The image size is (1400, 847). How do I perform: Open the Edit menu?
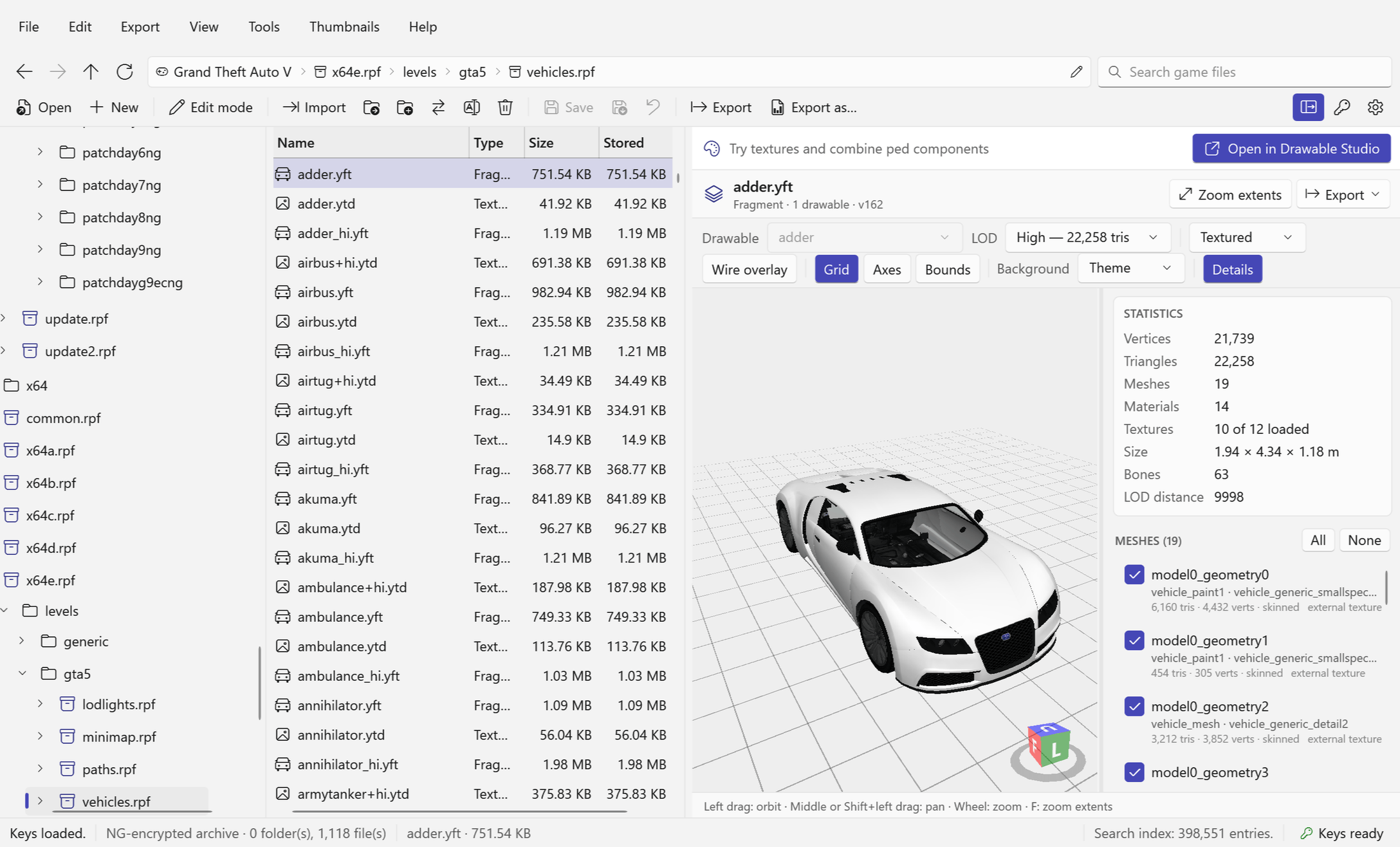pos(80,26)
